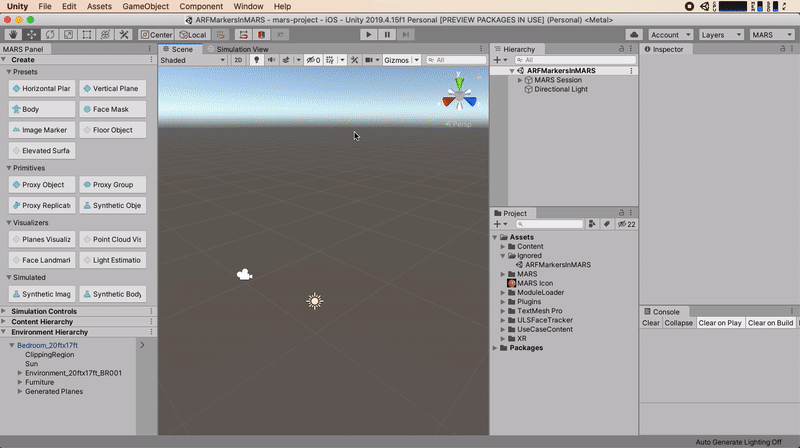Open the GameObject menu
Screen dimensions: 800x448
145,6
